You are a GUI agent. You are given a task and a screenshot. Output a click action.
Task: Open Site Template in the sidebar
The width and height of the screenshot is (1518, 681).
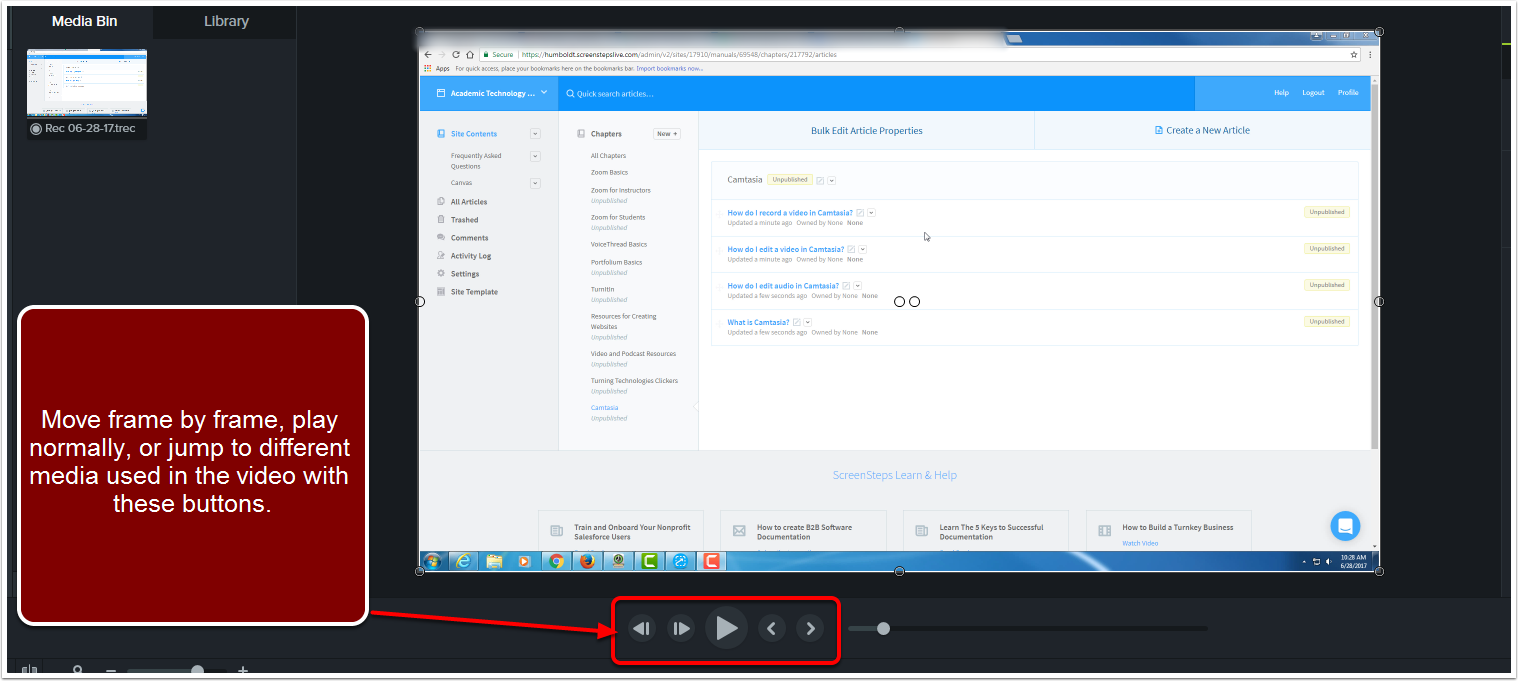tap(474, 292)
